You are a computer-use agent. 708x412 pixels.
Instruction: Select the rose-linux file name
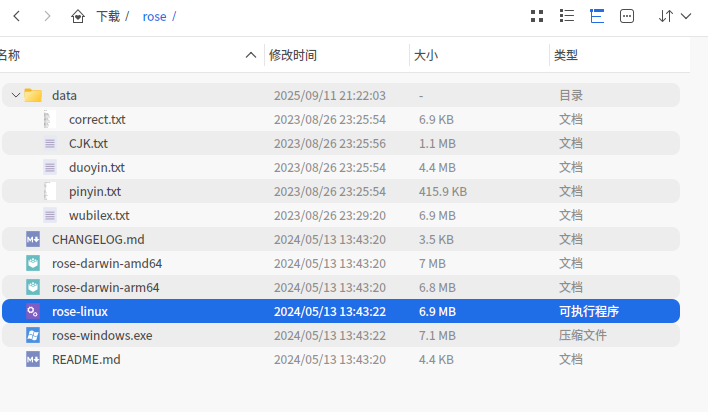pyautogui.click(x=80, y=311)
